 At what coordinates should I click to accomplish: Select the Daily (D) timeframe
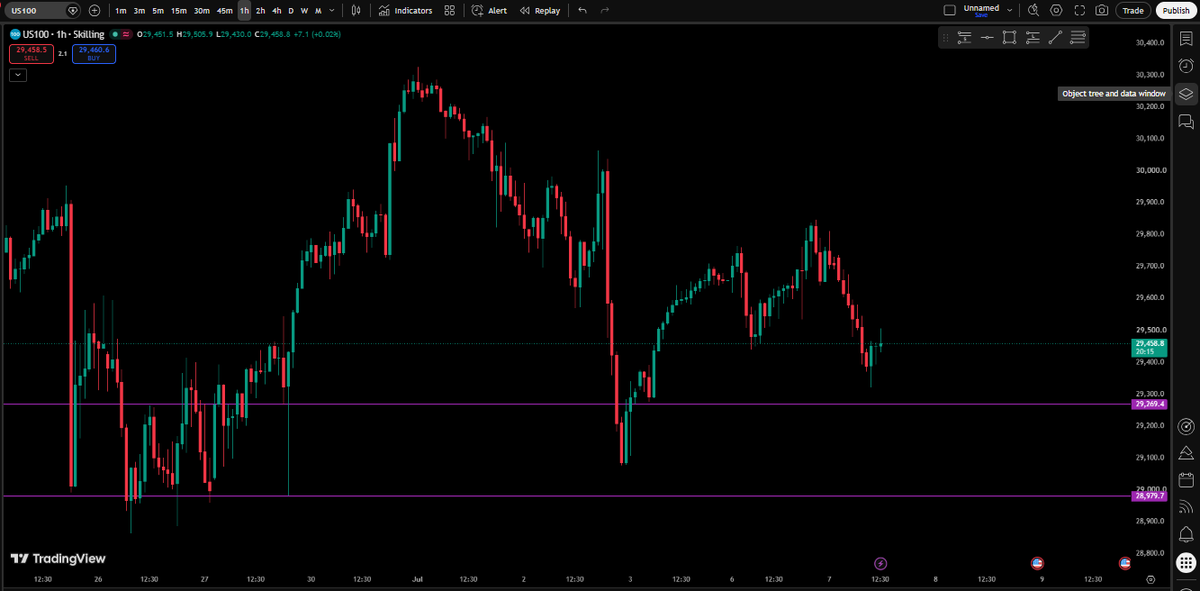[291, 10]
